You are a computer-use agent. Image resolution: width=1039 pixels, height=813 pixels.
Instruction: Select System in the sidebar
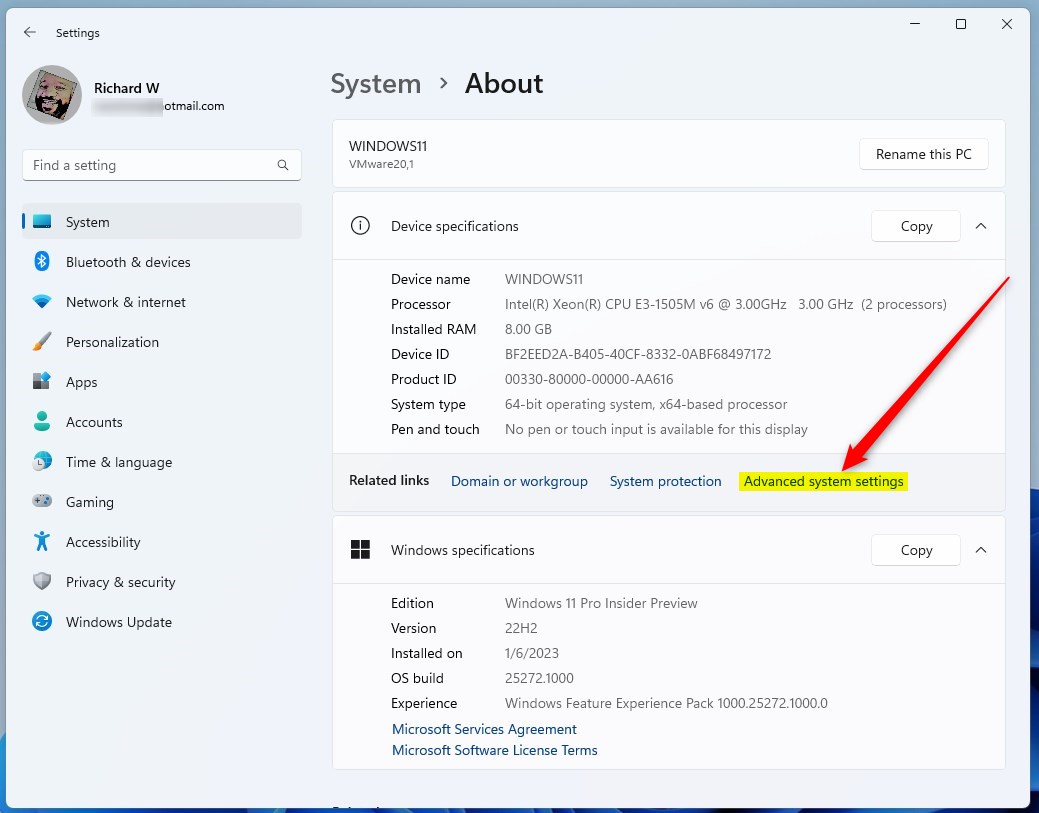click(87, 221)
